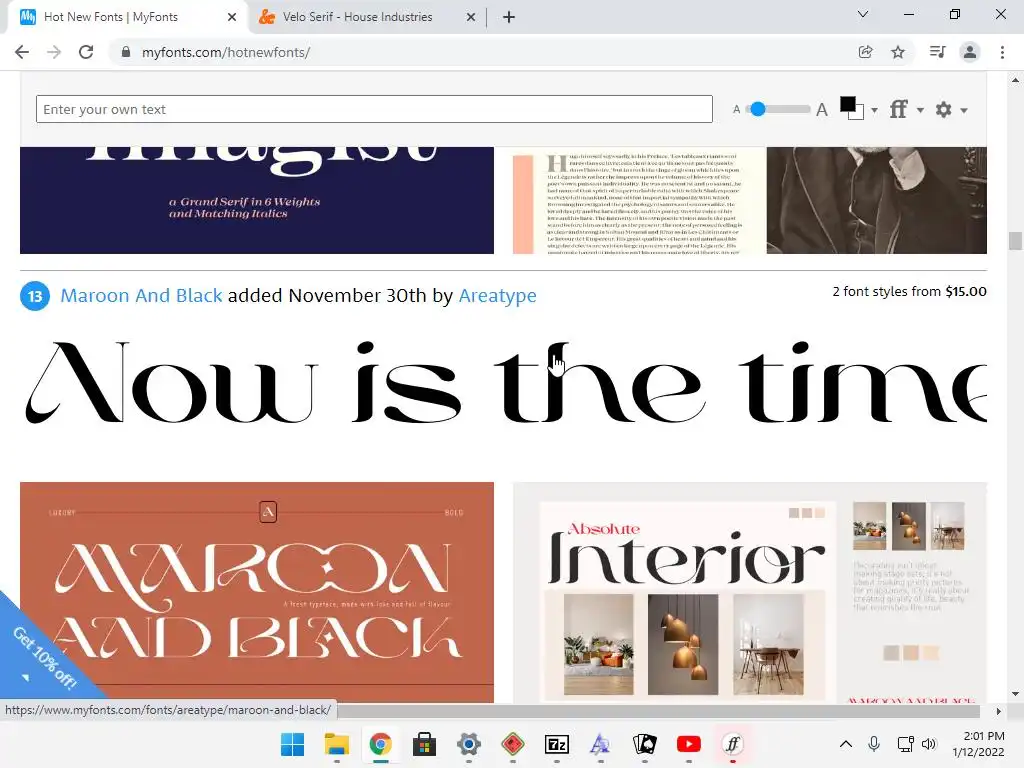Viewport: 1024px width, 768px height.
Task: Open Microsoft Store from taskbar
Action: [424, 744]
